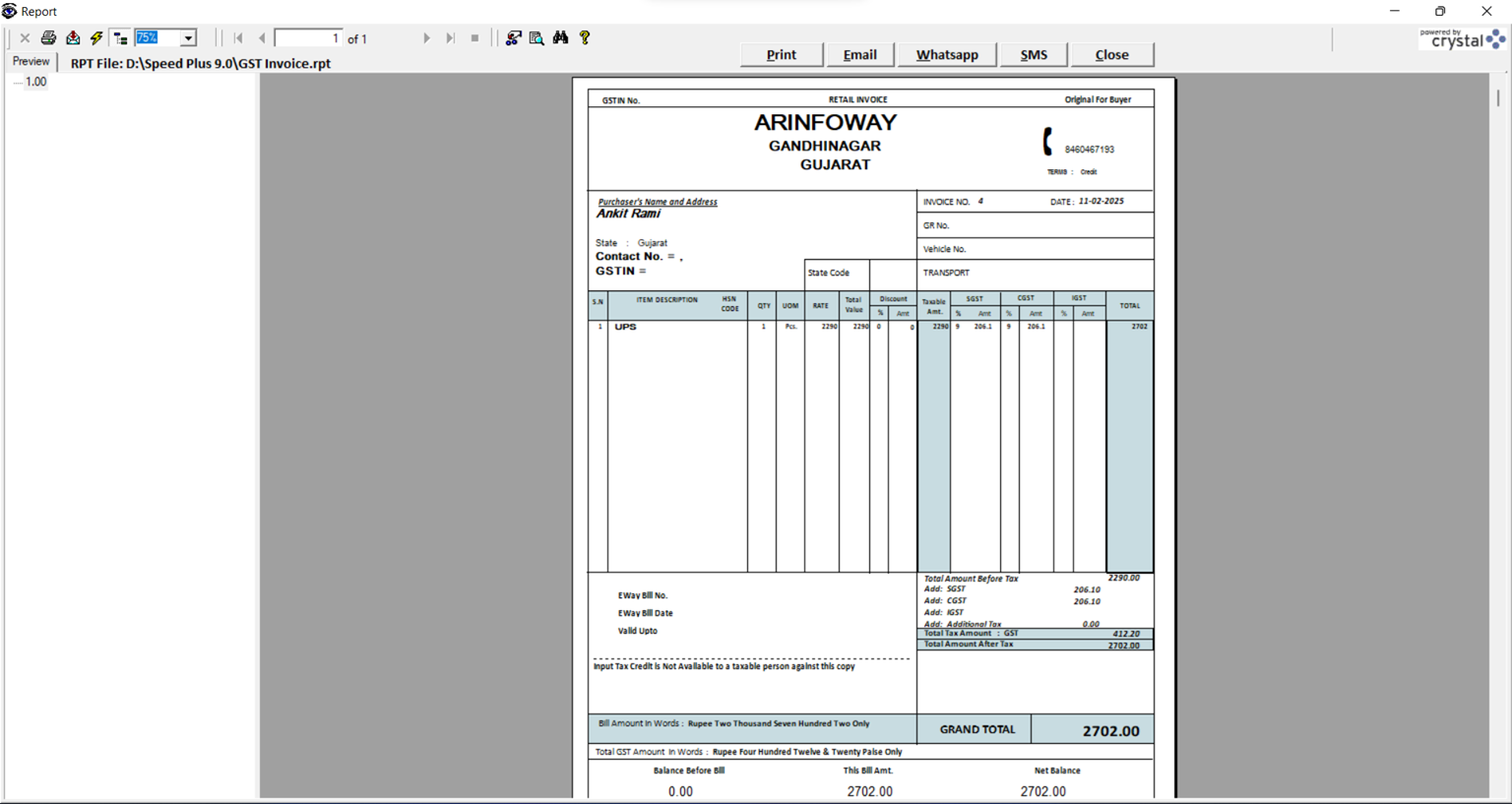Image resolution: width=1512 pixels, height=804 pixels.
Task: Click the customer name Ankit Rami
Action: (628, 214)
